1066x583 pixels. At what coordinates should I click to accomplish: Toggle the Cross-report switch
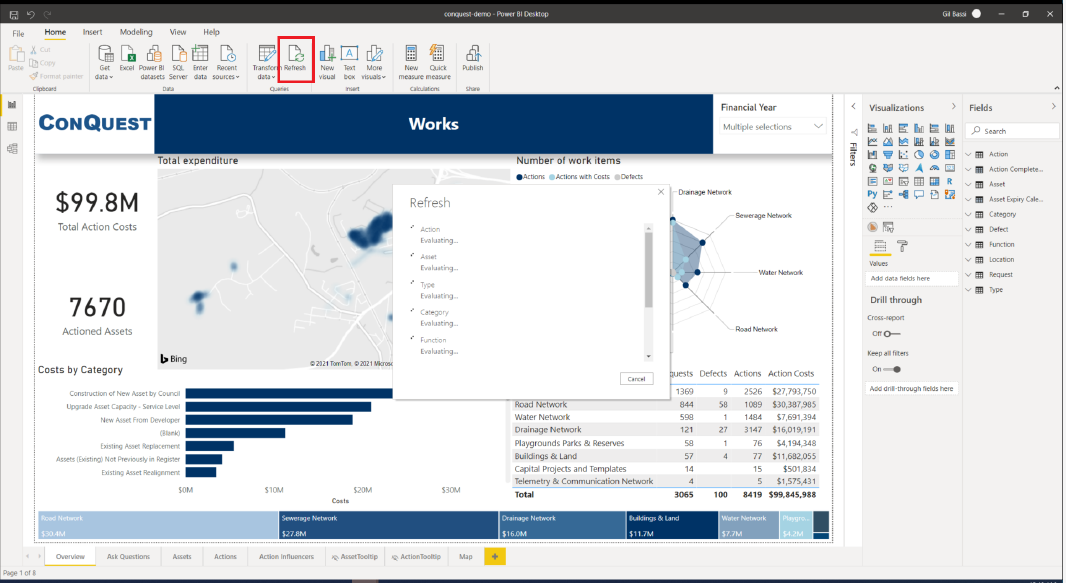pos(892,334)
